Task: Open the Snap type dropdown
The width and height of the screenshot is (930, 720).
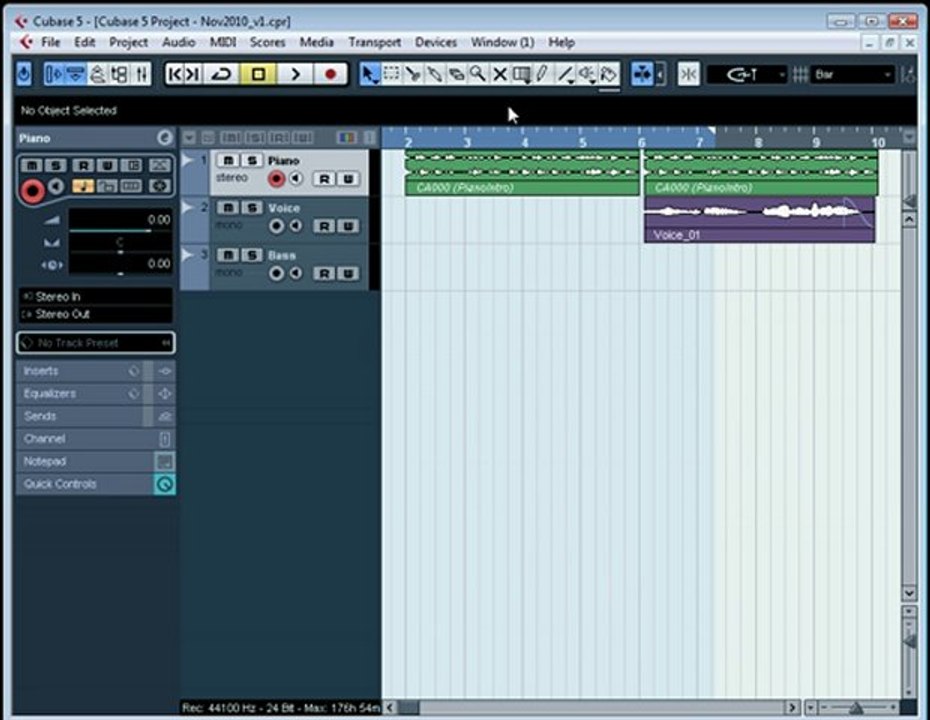Action: (747, 75)
